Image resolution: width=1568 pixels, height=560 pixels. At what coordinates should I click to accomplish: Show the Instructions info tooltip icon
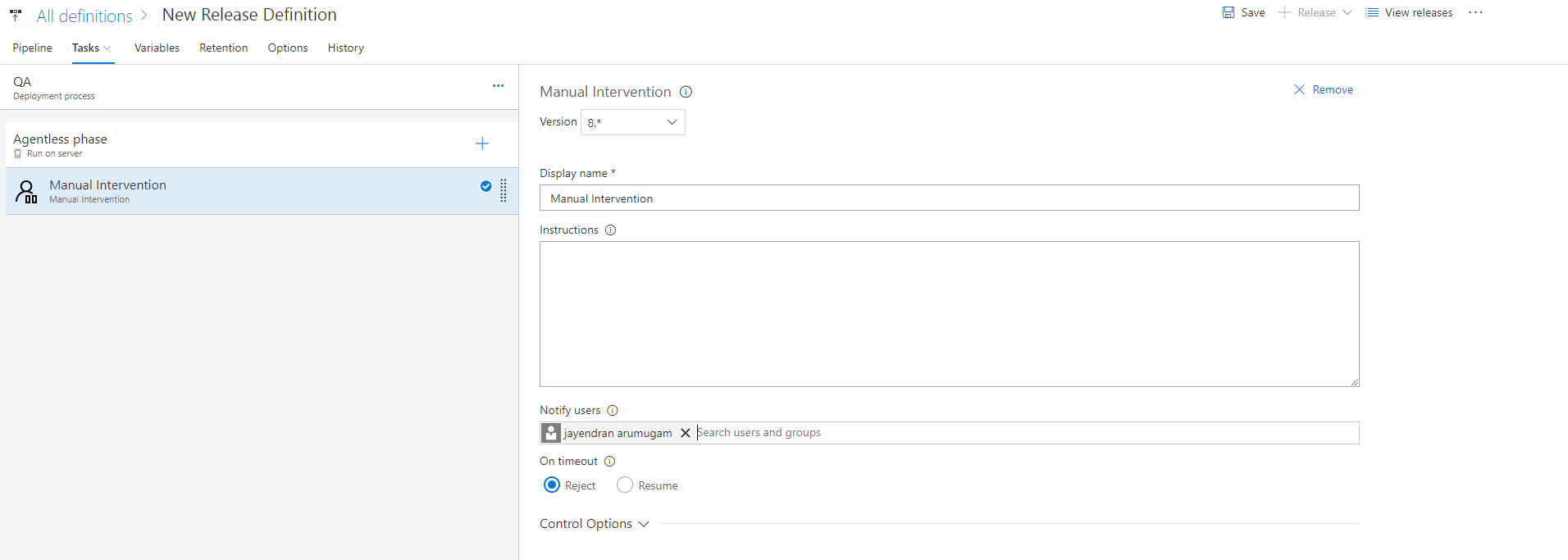(x=610, y=230)
